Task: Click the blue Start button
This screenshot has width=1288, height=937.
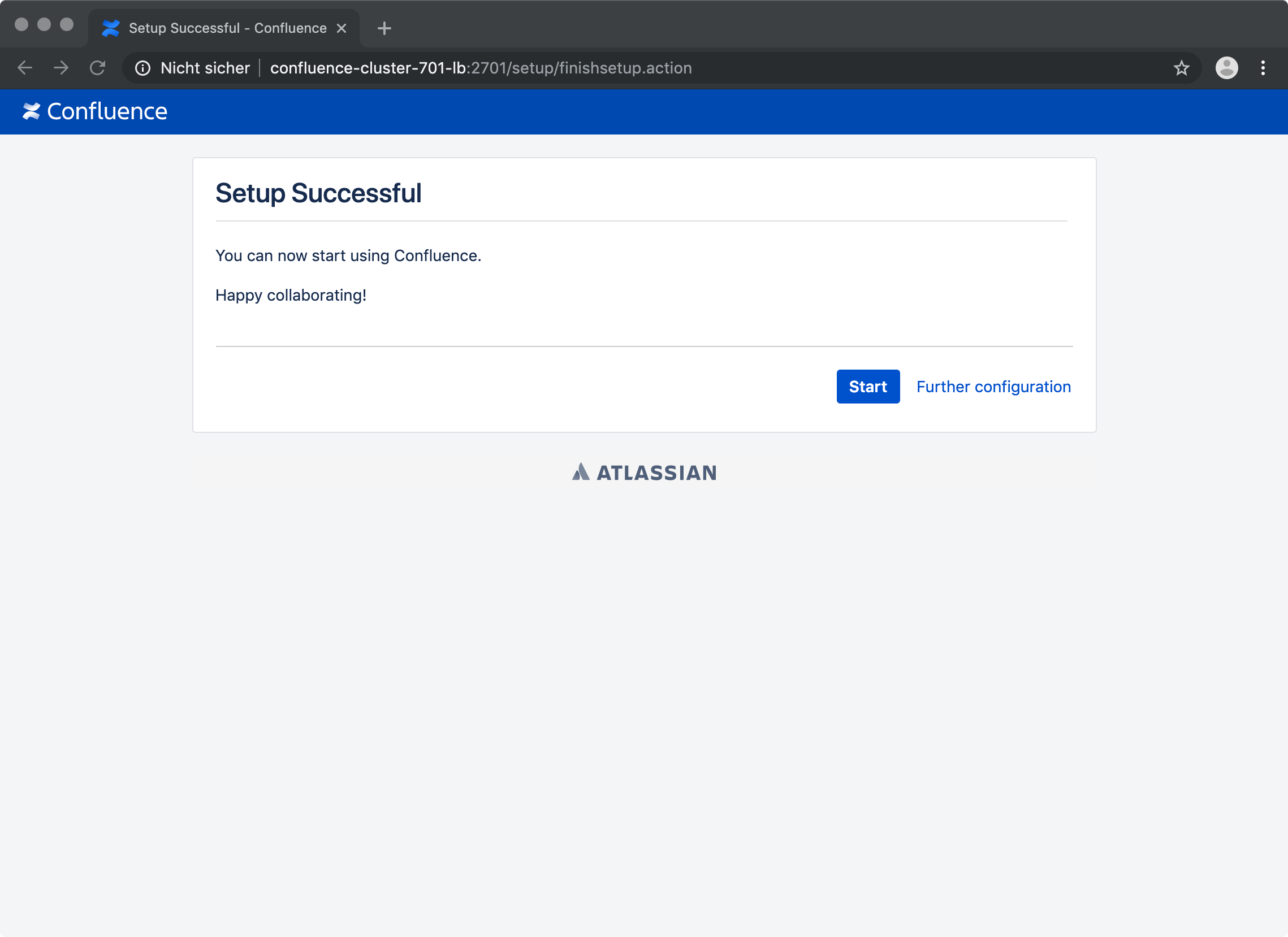Action: click(x=868, y=387)
